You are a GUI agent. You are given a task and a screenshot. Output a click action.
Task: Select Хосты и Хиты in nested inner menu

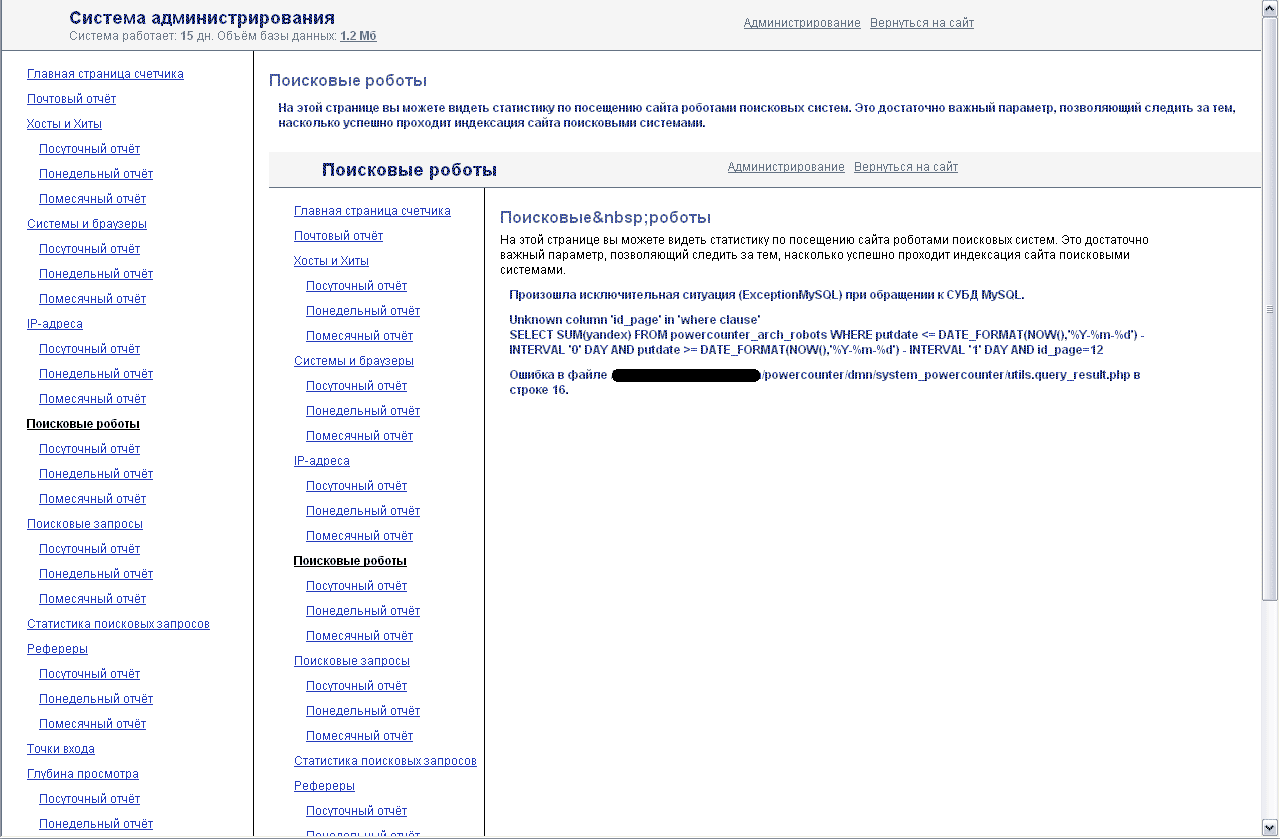(x=331, y=261)
